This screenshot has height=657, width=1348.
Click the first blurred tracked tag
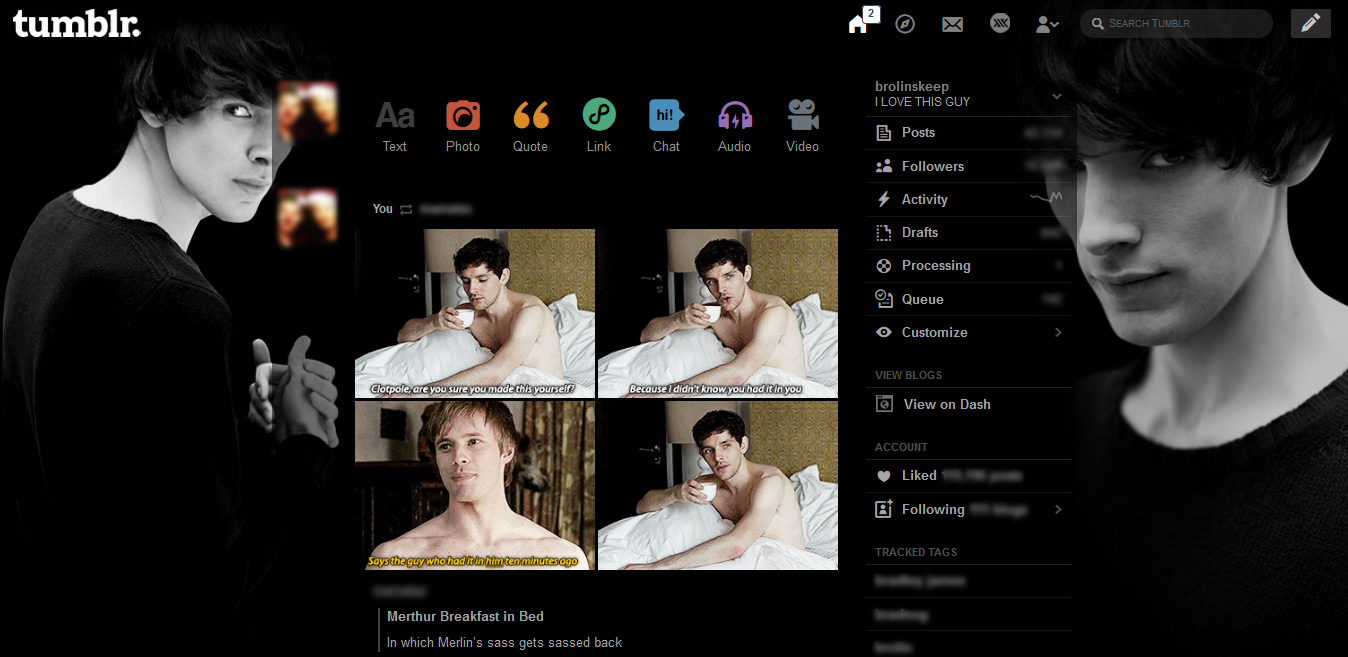pos(920,581)
